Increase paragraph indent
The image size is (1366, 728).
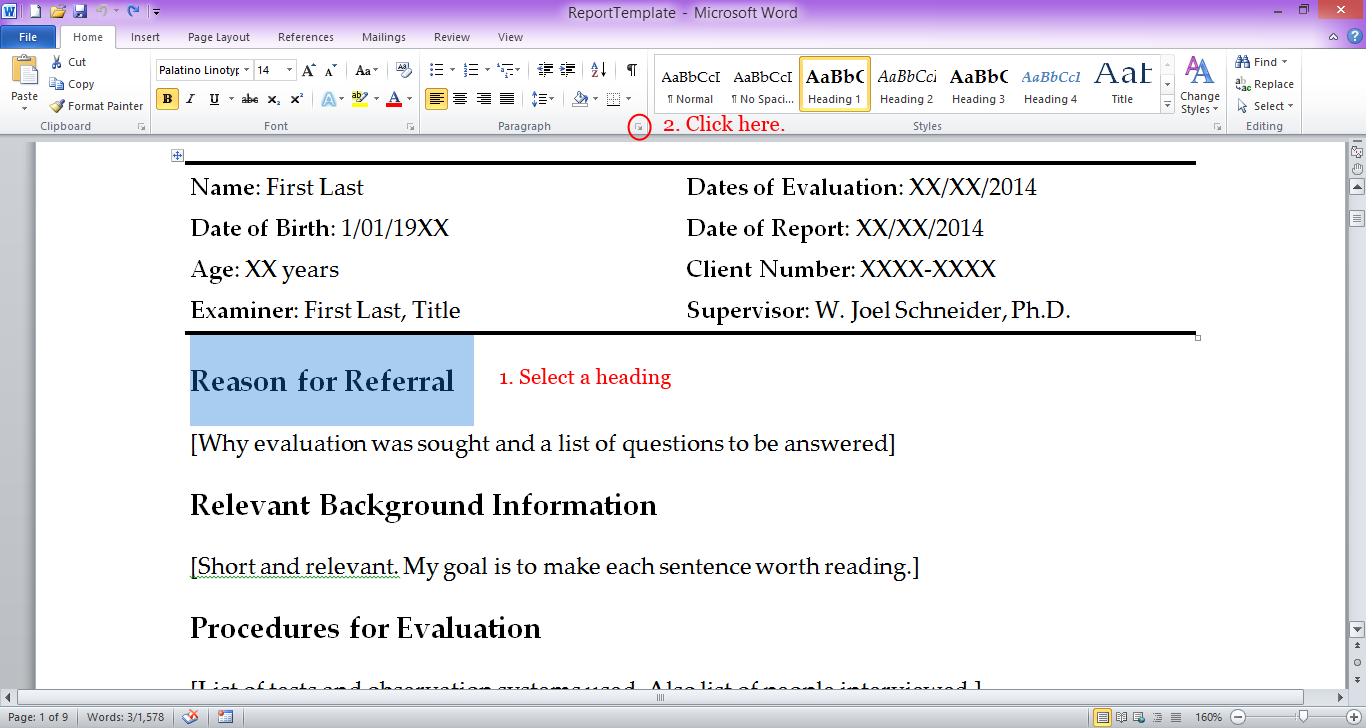[568, 70]
